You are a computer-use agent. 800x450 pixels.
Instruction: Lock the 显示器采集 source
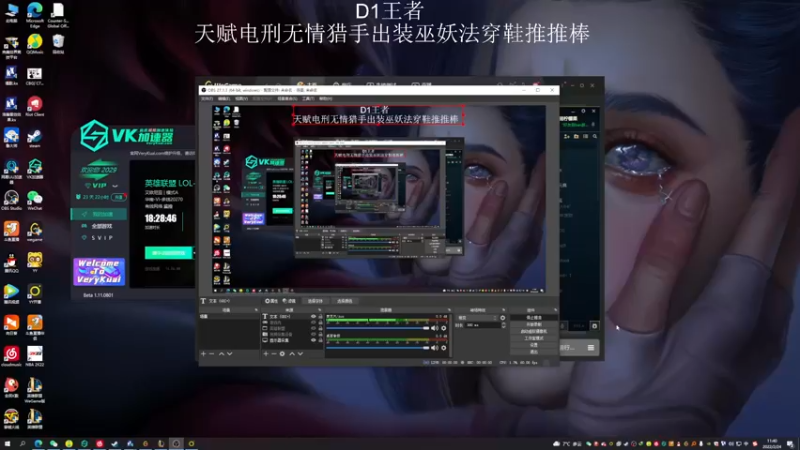click(320, 340)
